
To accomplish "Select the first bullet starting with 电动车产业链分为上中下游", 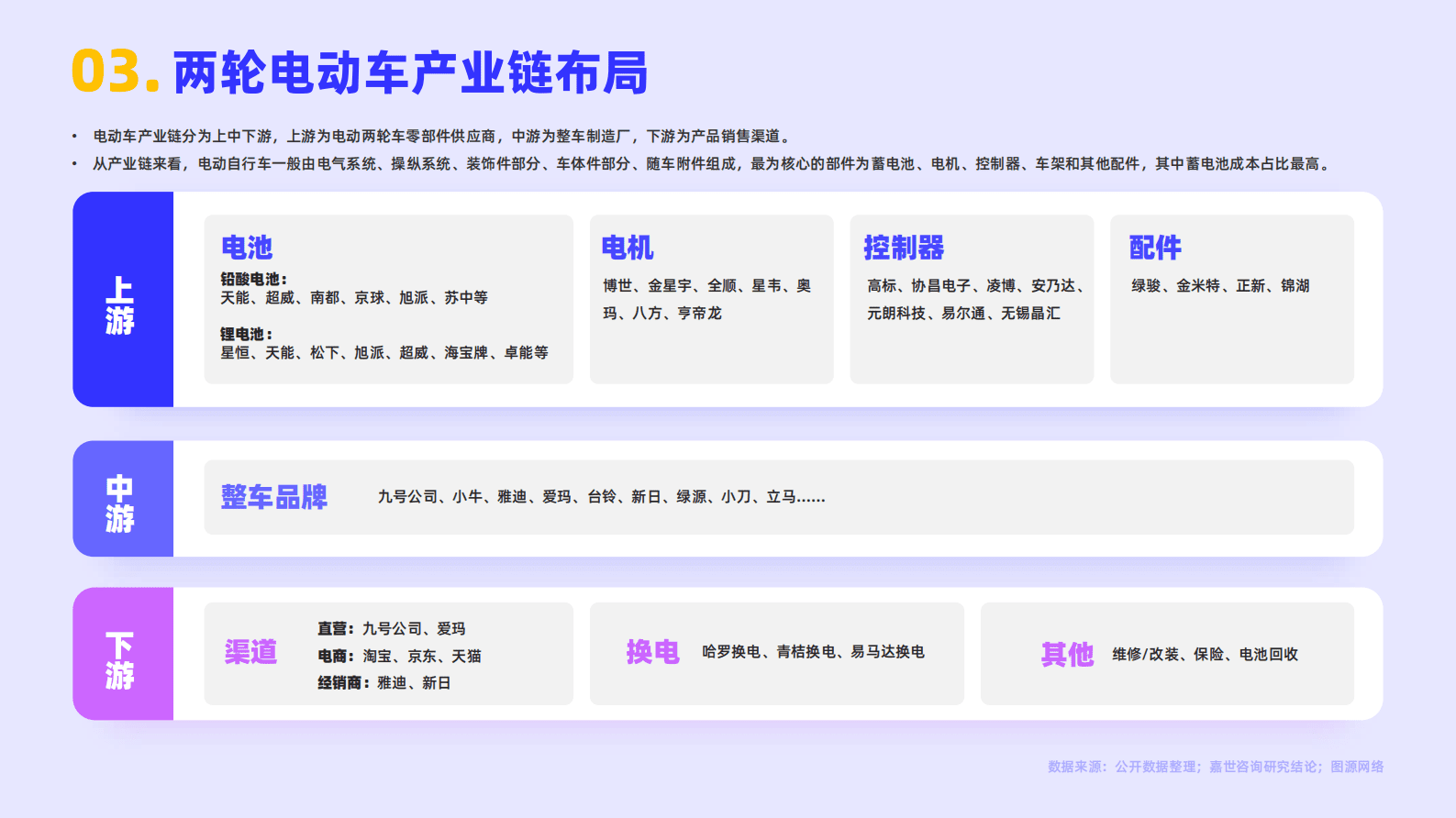I will point(441,136).
